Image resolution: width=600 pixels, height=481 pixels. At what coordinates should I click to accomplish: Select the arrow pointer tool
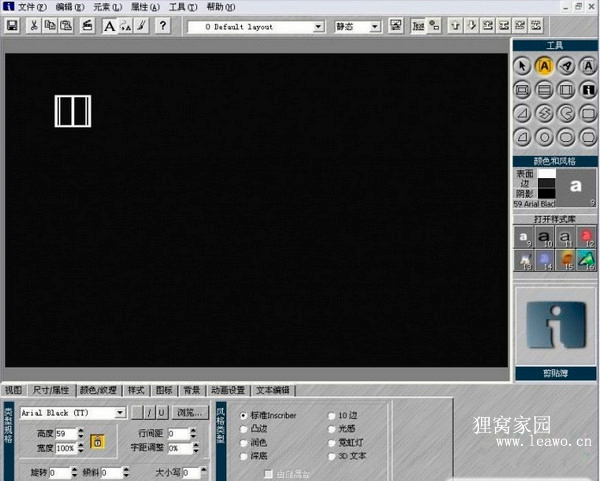pyautogui.click(x=524, y=66)
